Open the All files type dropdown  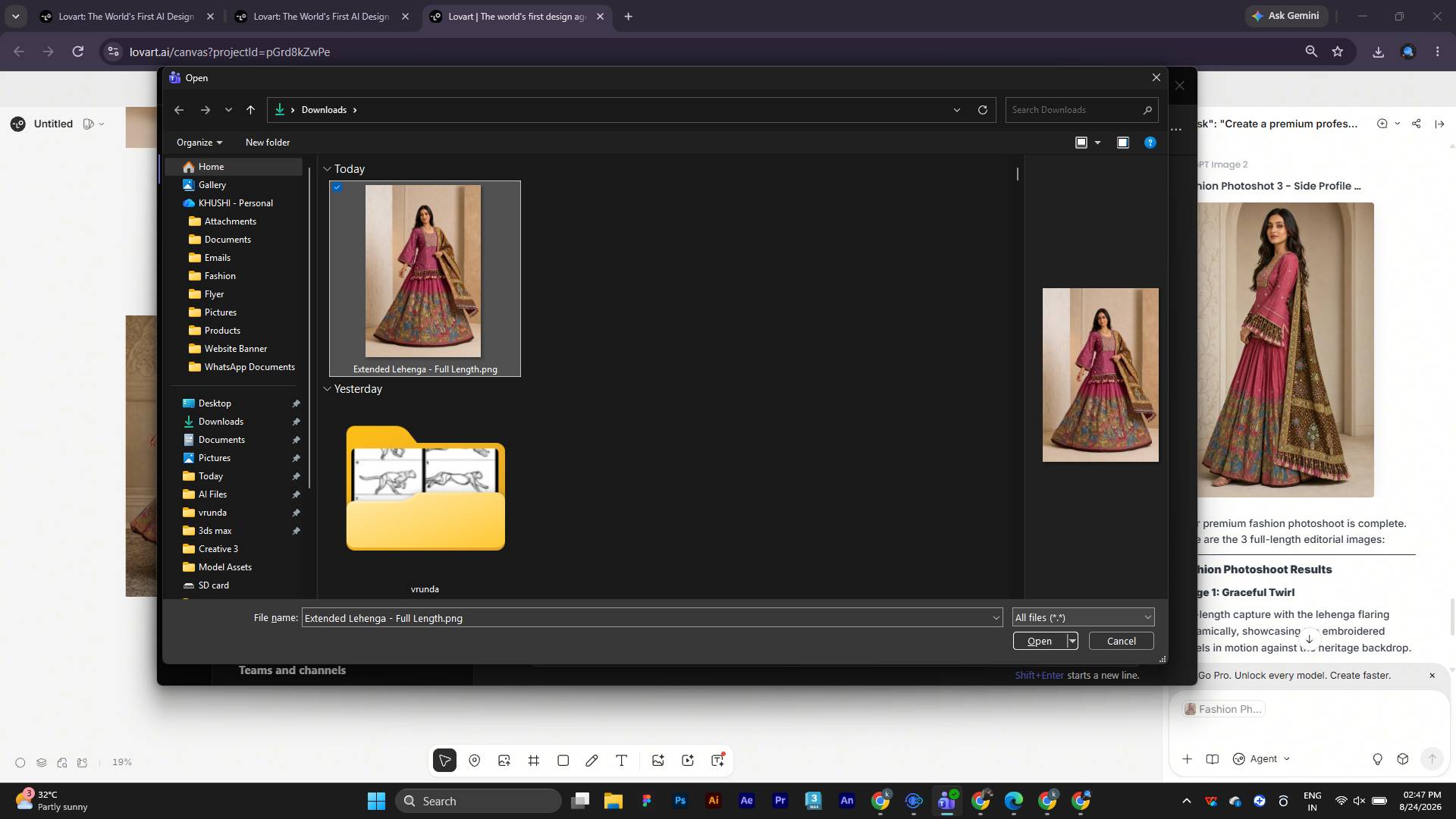pos(1083,617)
